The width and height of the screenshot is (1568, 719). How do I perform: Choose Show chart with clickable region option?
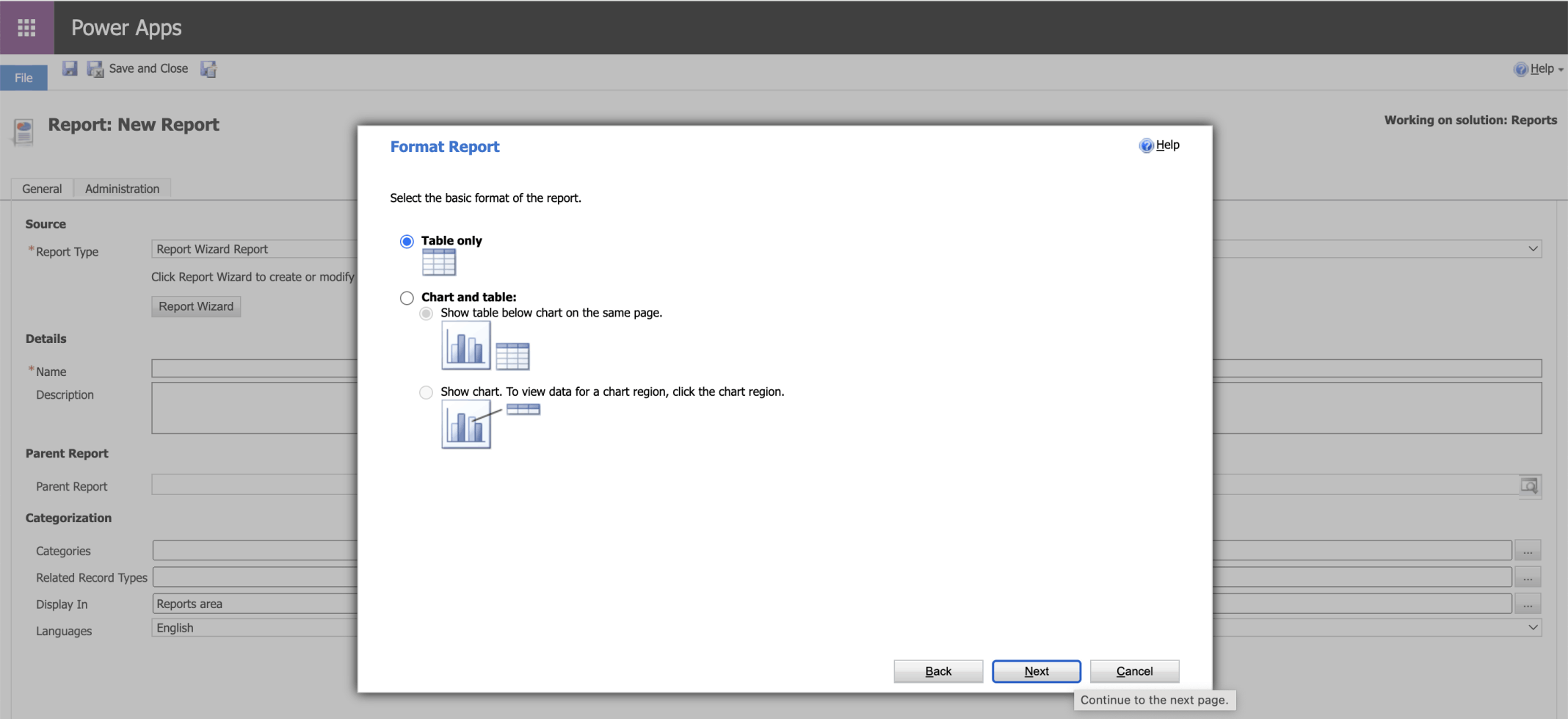click(426, 392)
